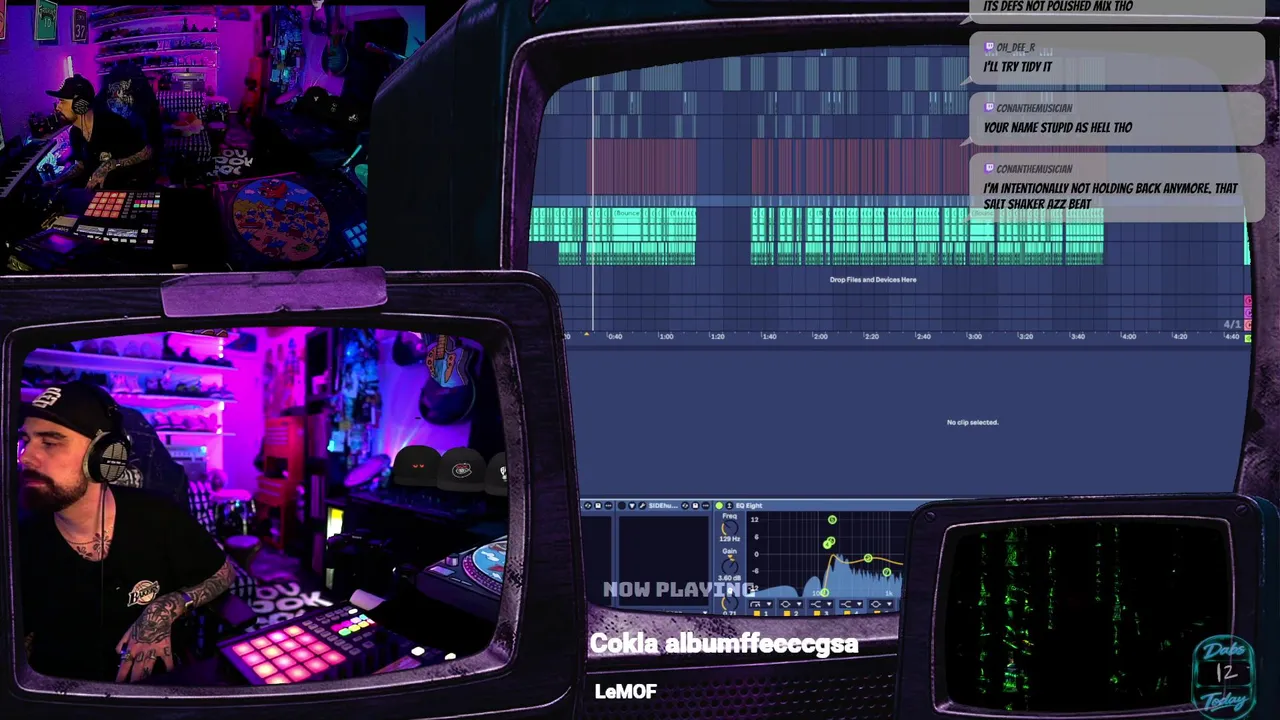This screenshot has height=720, width=1280.
Task: Click hot-swap icon on SIDEhu device
Action: (x=685, y=506)
